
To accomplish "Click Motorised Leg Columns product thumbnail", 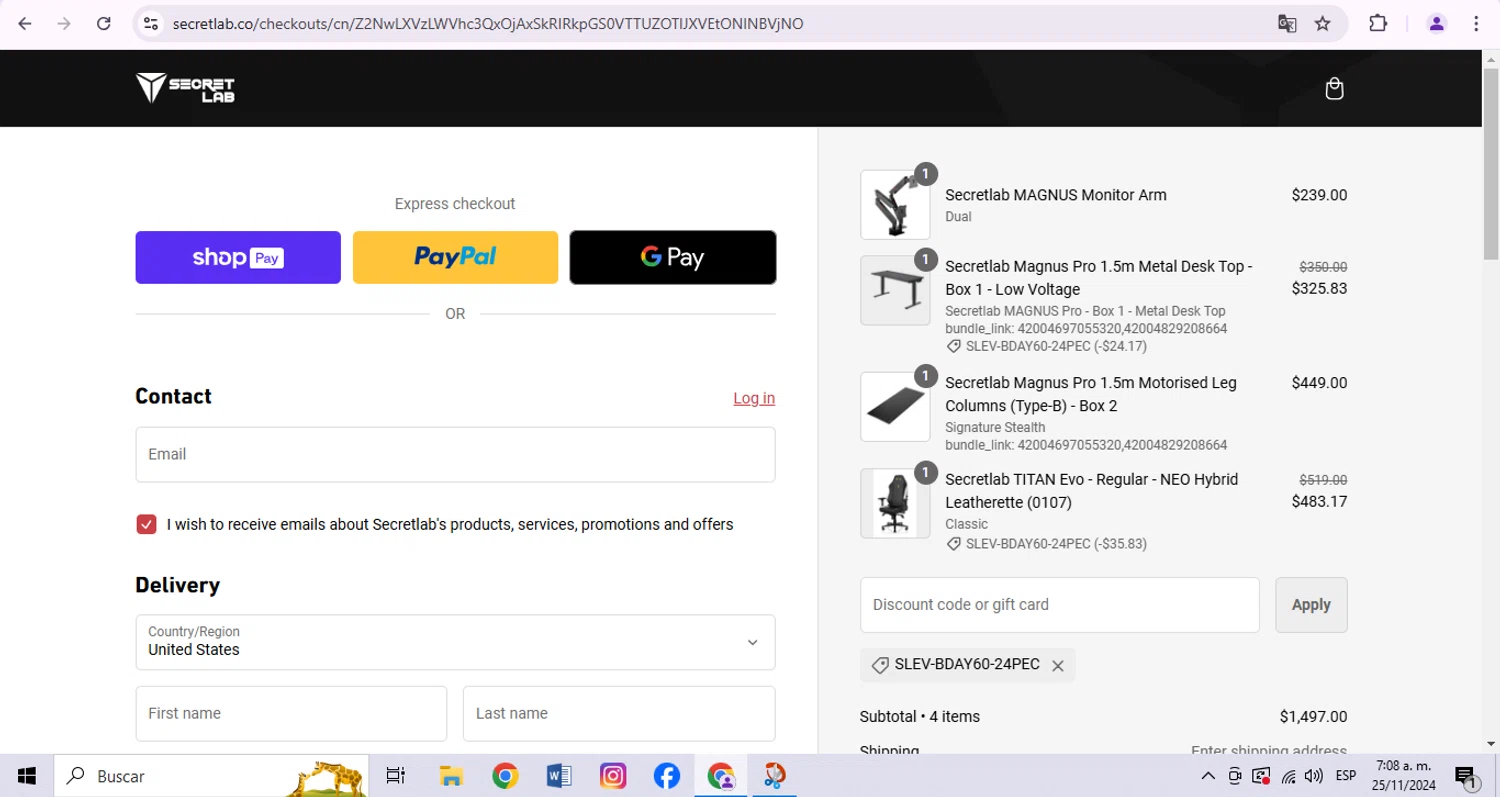I will point(895,407).
